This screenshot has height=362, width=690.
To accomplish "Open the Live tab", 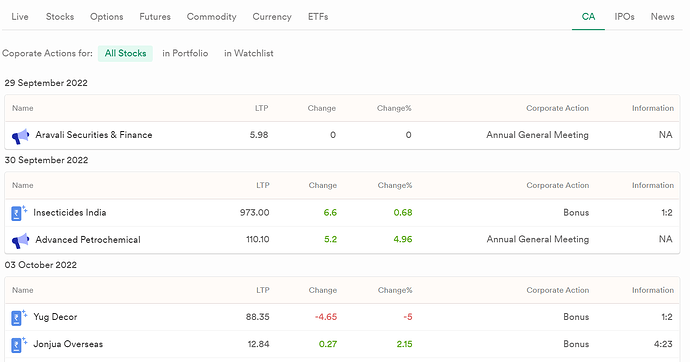I will pos(20,17).
